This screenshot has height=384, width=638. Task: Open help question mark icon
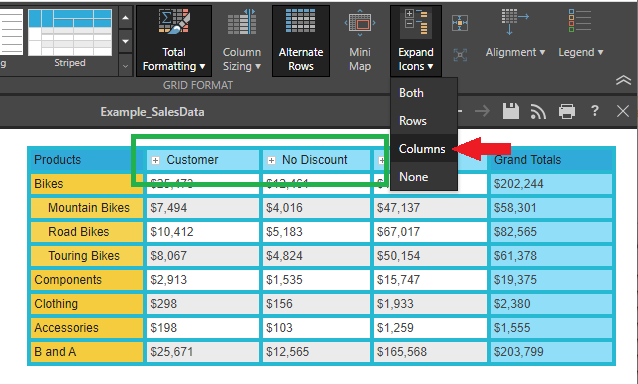coord(594,111)
